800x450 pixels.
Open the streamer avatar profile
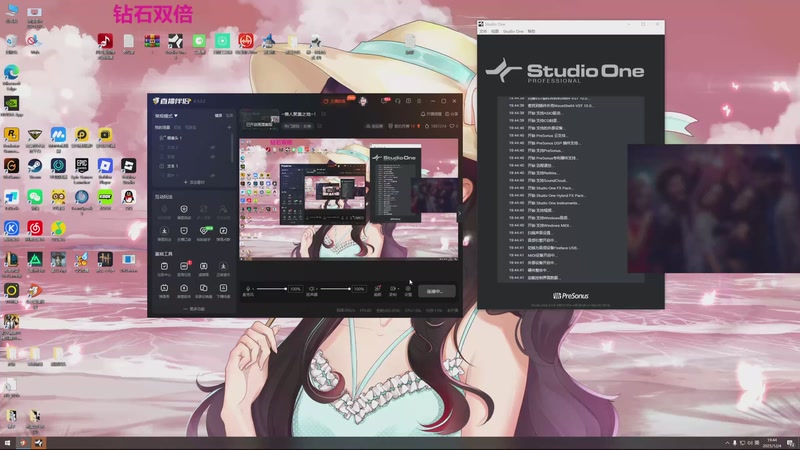363,101
